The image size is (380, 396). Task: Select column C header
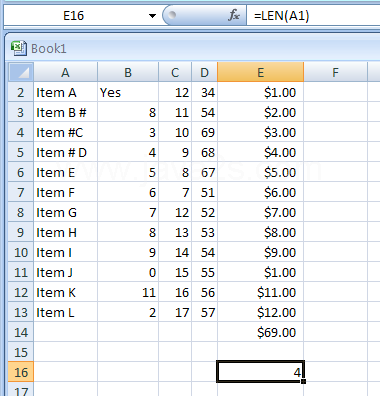(x=175, y=72)
